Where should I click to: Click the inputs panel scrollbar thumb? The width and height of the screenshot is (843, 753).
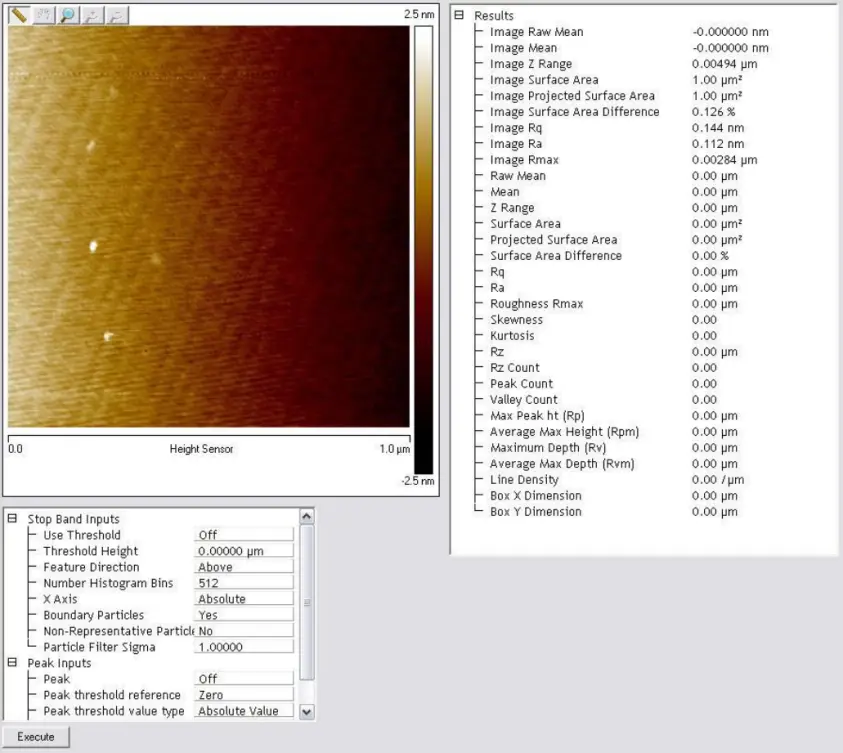[x=306, y=603]
